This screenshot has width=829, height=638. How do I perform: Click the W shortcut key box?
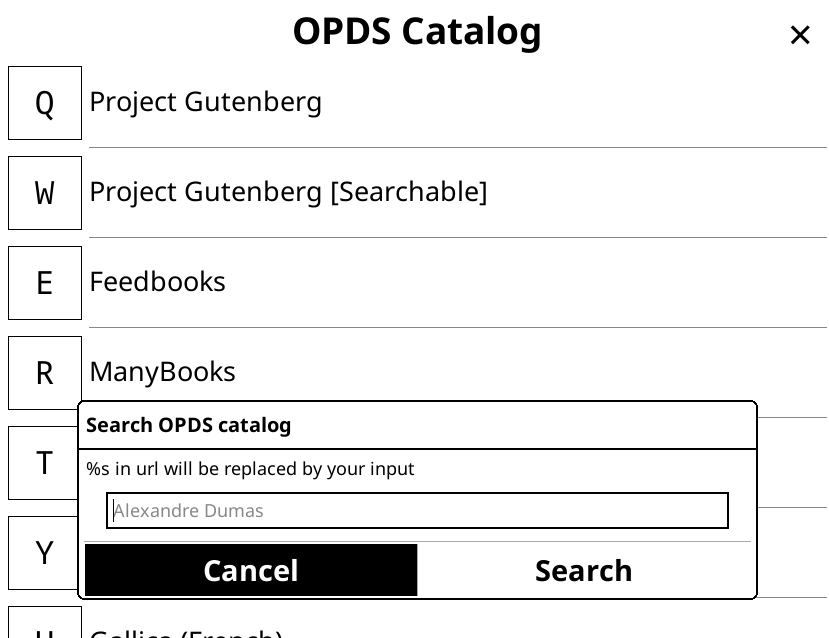pos(44,192)
